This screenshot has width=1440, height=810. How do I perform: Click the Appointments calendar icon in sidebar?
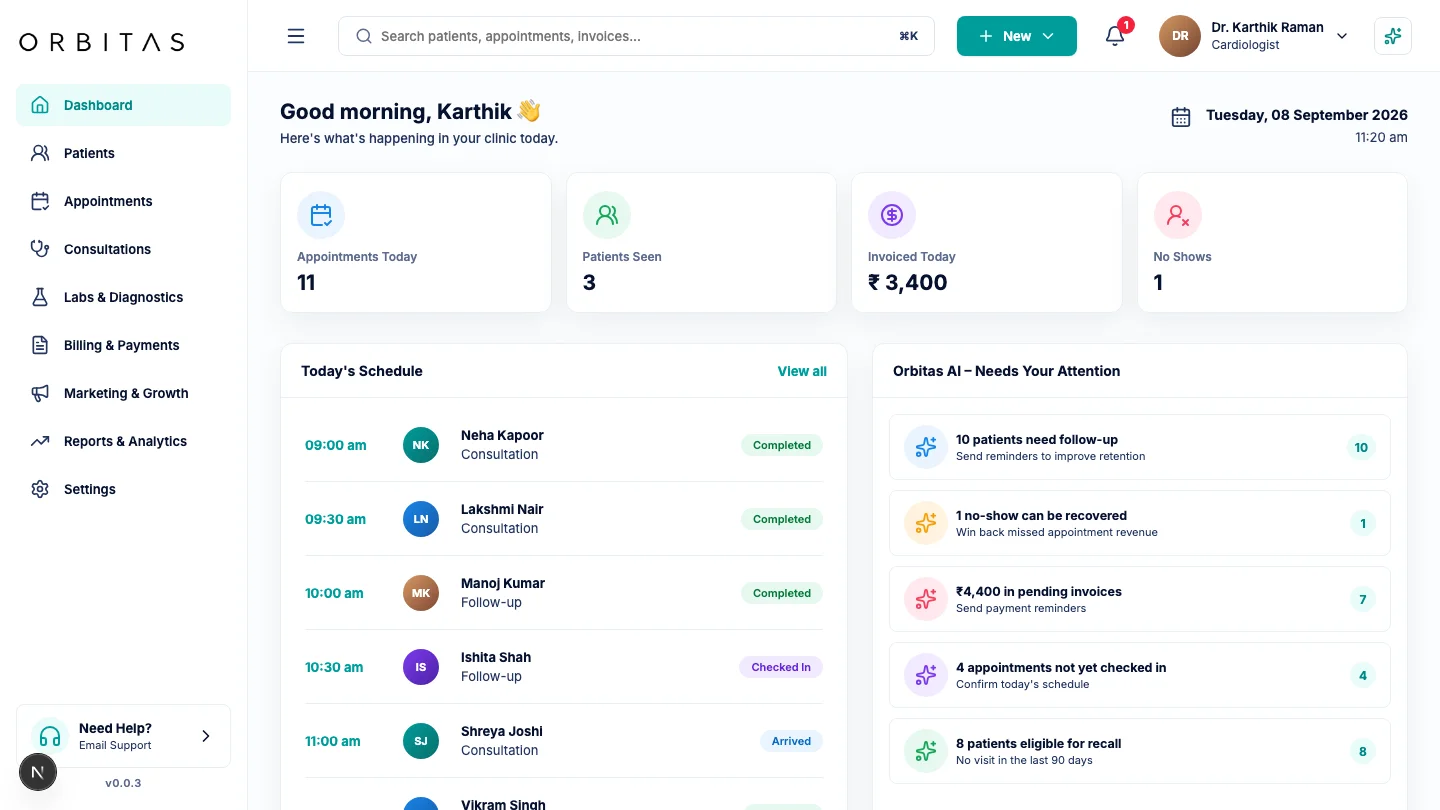[x=40, y=201]
